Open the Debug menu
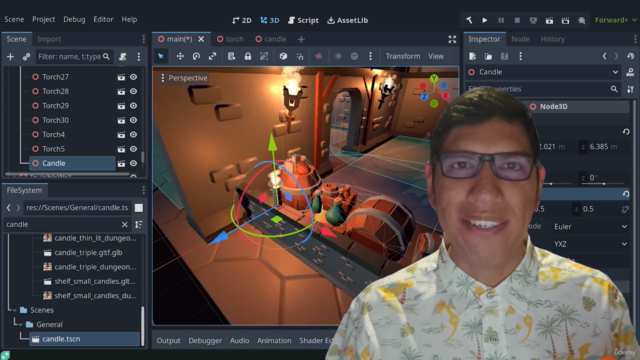This screenshot has width=640, height=360. click(x=74, y=20)
